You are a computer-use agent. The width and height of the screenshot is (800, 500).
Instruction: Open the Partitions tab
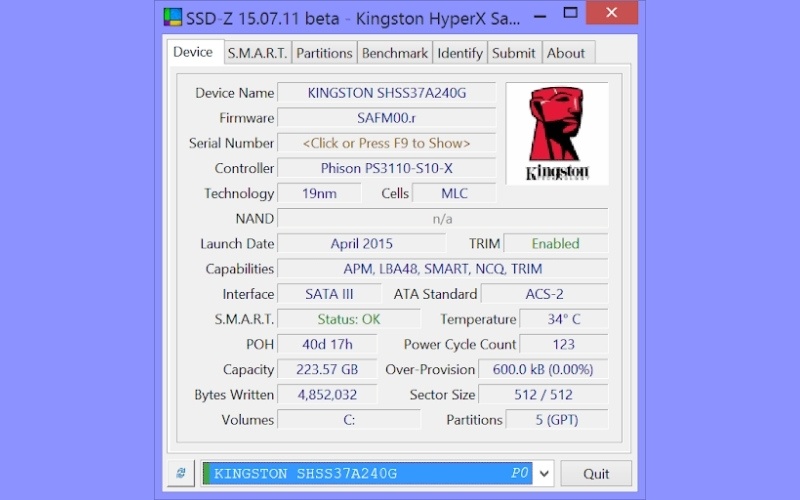point(324,53)
